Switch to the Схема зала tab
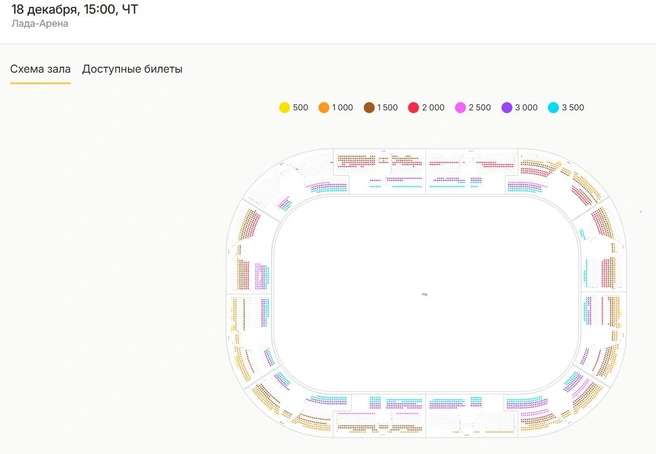This screenshot has width=656, height=454. pyautogui.click(x=40, y=69)
